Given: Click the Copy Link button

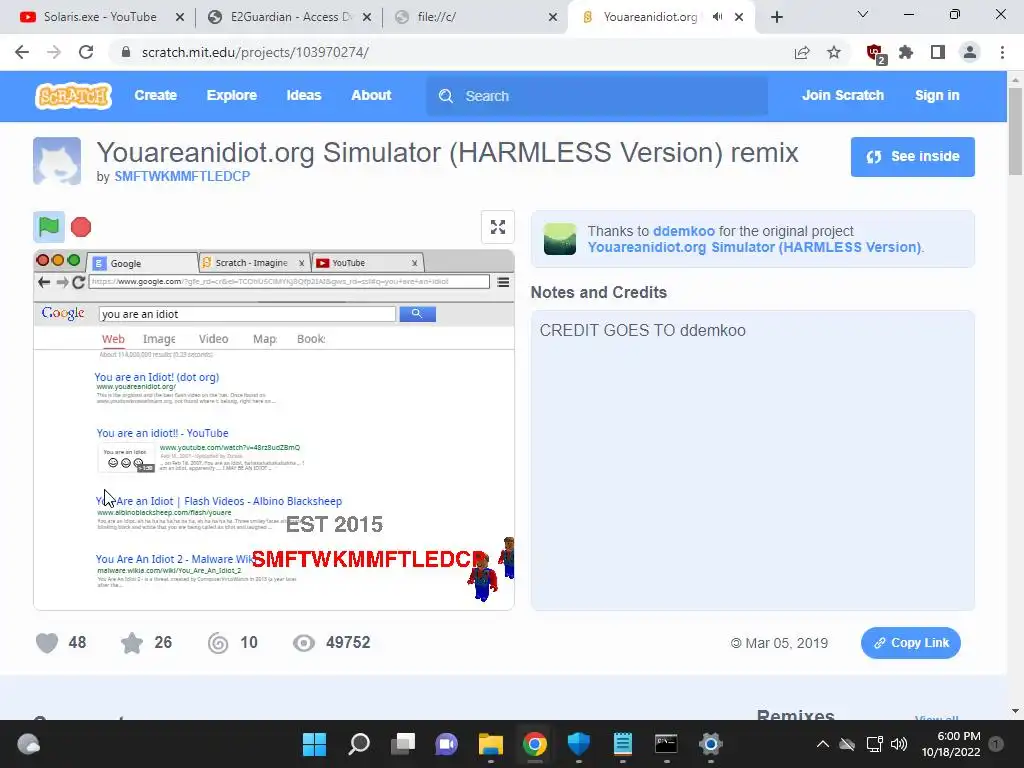Looking at the screenshot, I should tap(910, 643).
